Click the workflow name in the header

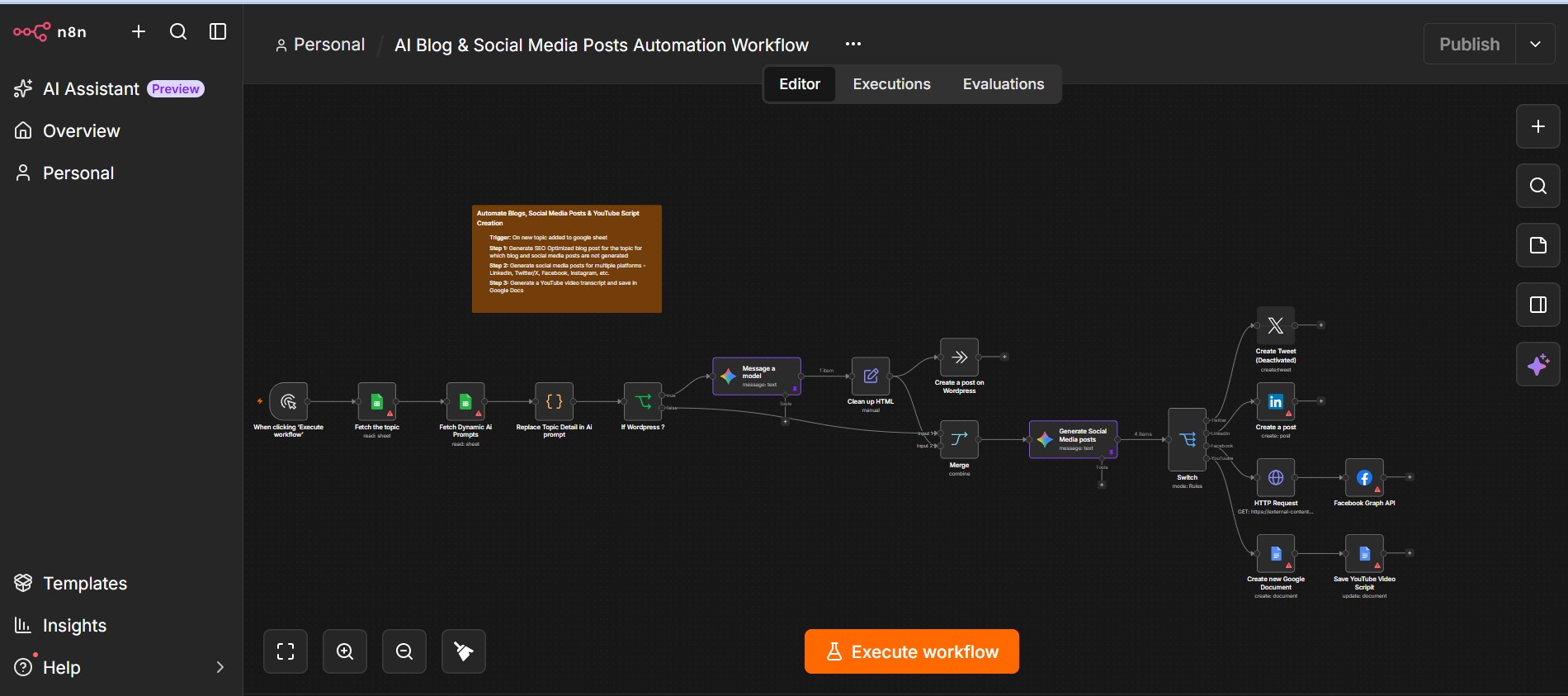click(602, 45)
